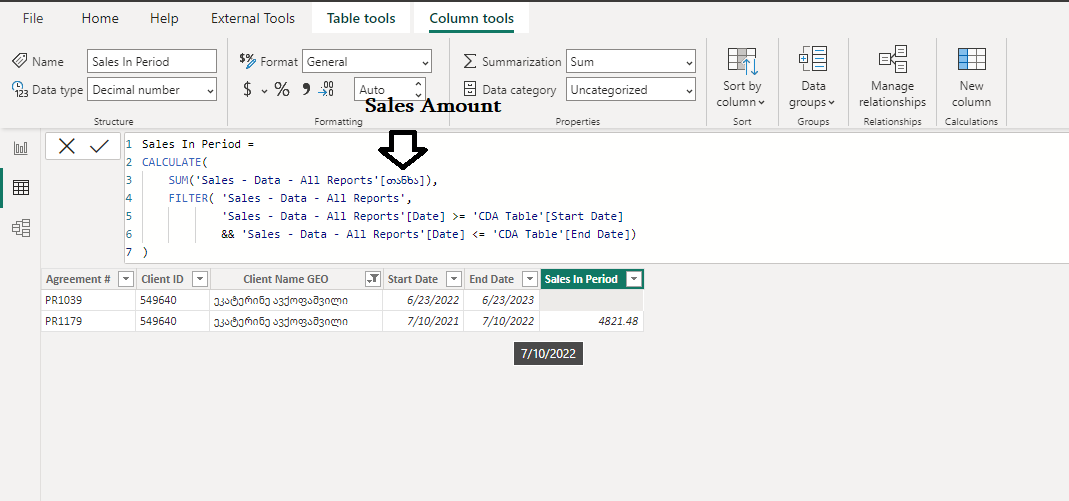The height and width of the screenshot is (501, 1069).
Task: Click the decimal places icon
Action: pos(327,89)
